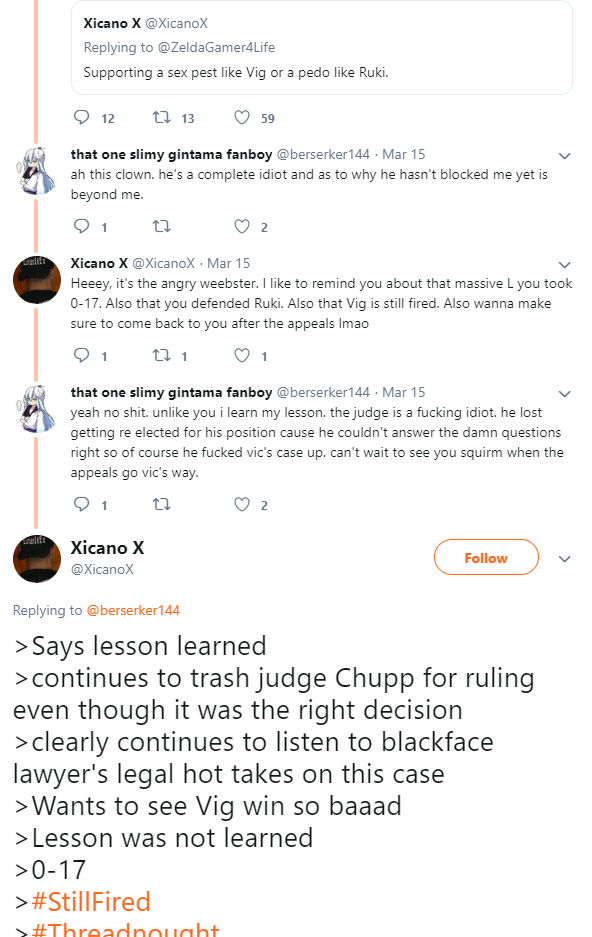Viewport: 592px width, 937px height.
Task: Open options chevron on first berserker144 tweet
Action: (565, 156)
